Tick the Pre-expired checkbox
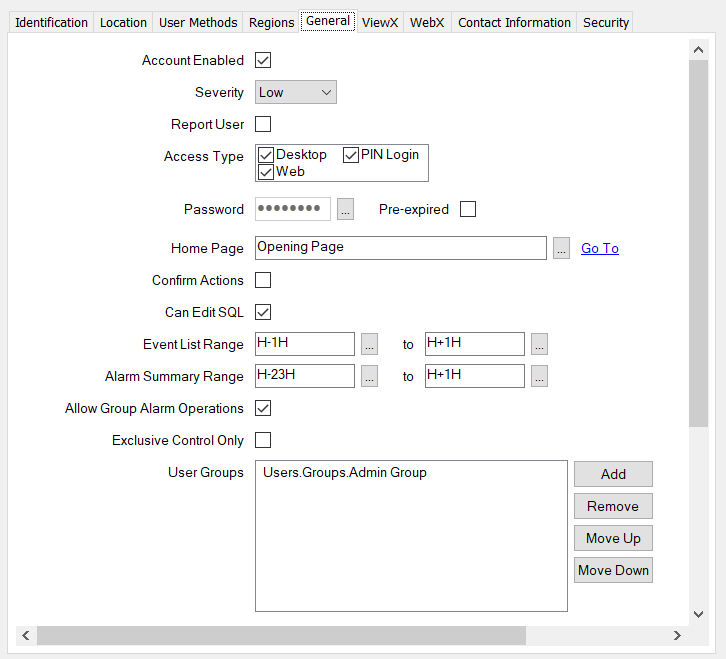Screen dimensions: 726x659 coord(467,209)
